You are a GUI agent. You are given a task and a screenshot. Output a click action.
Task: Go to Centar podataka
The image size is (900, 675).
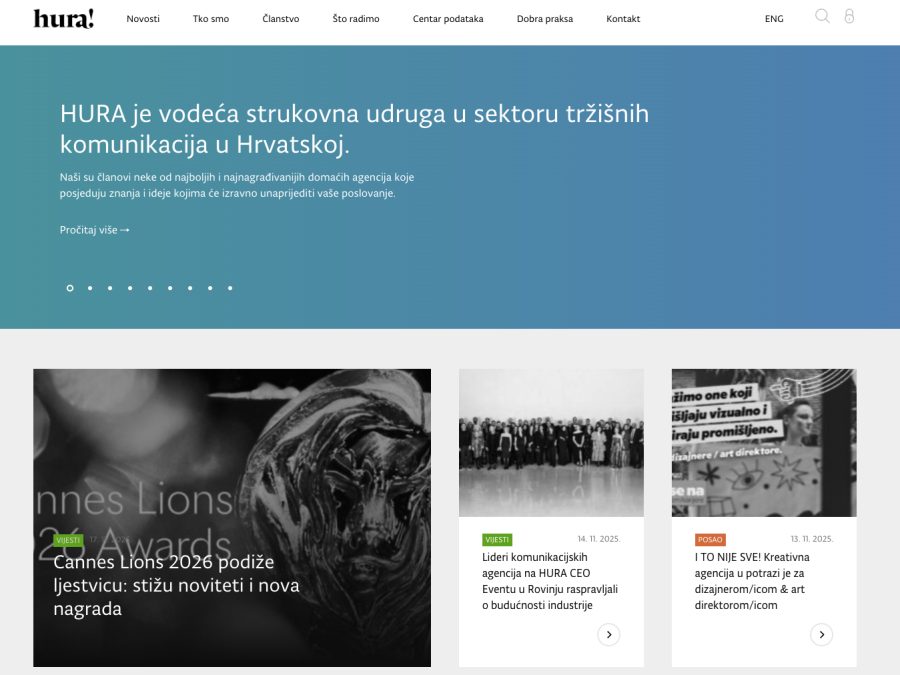tap(448, 19)
